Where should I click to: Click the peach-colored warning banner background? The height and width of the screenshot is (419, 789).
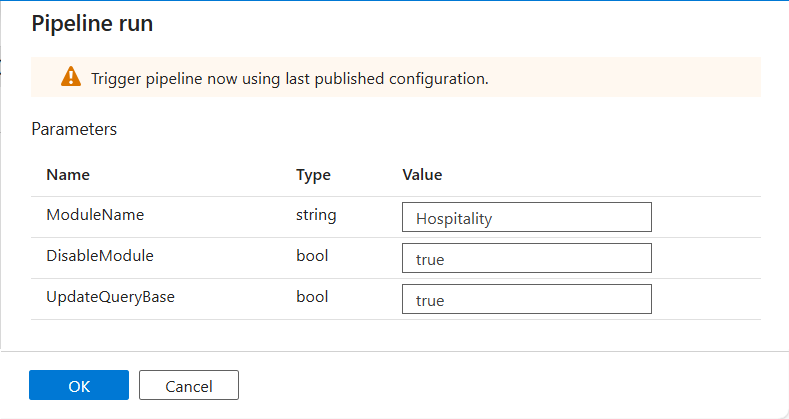pos(640,77)
